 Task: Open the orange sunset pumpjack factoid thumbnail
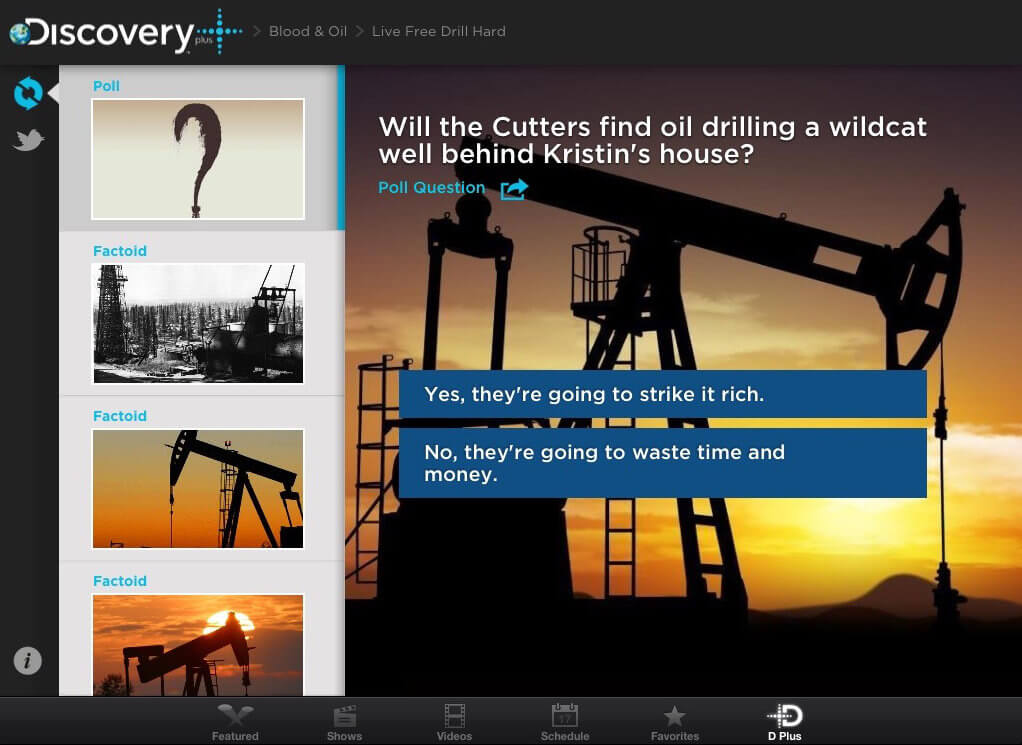tap(198, 488)
